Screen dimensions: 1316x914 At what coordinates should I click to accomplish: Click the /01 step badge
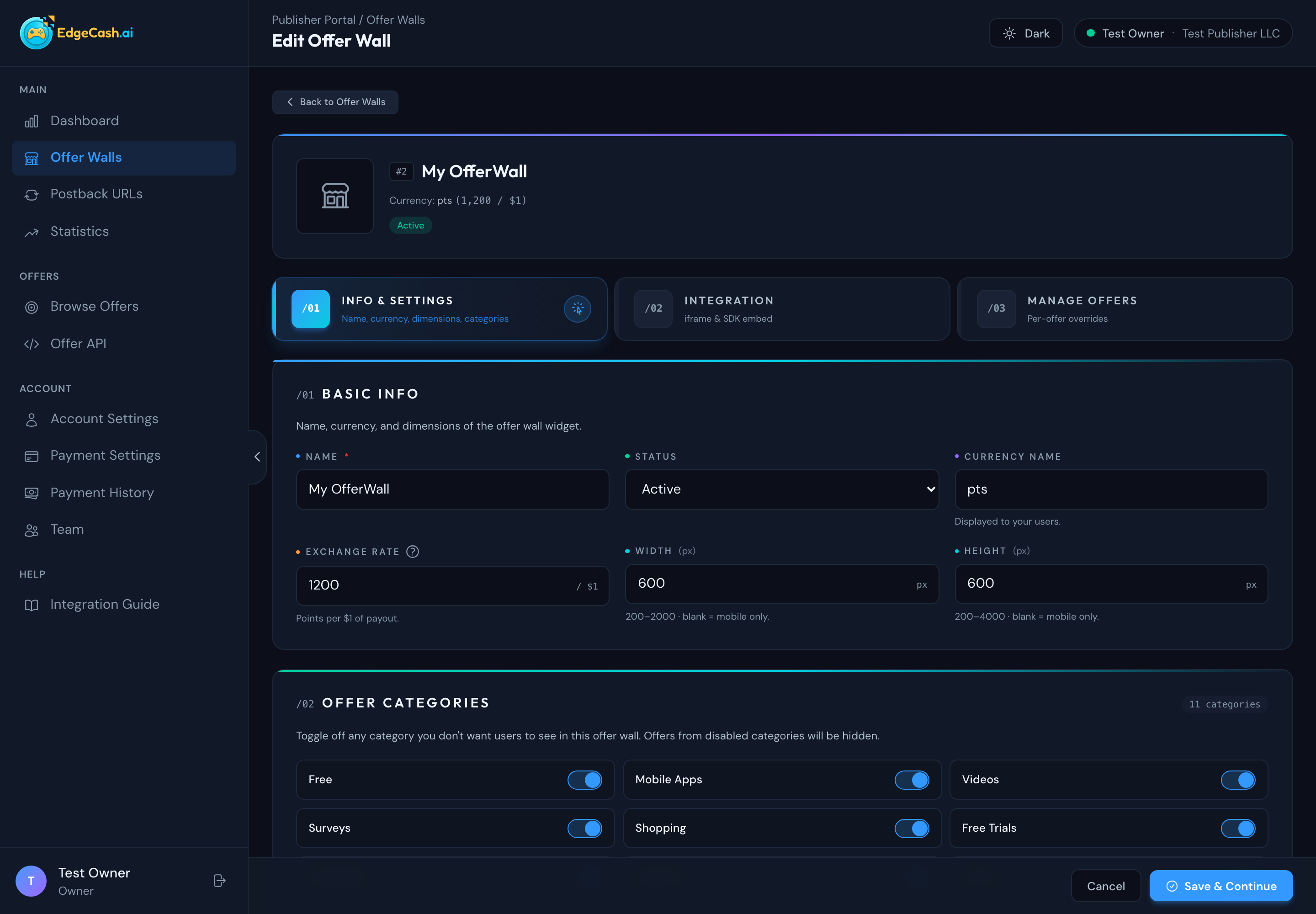tap(310, 308)
